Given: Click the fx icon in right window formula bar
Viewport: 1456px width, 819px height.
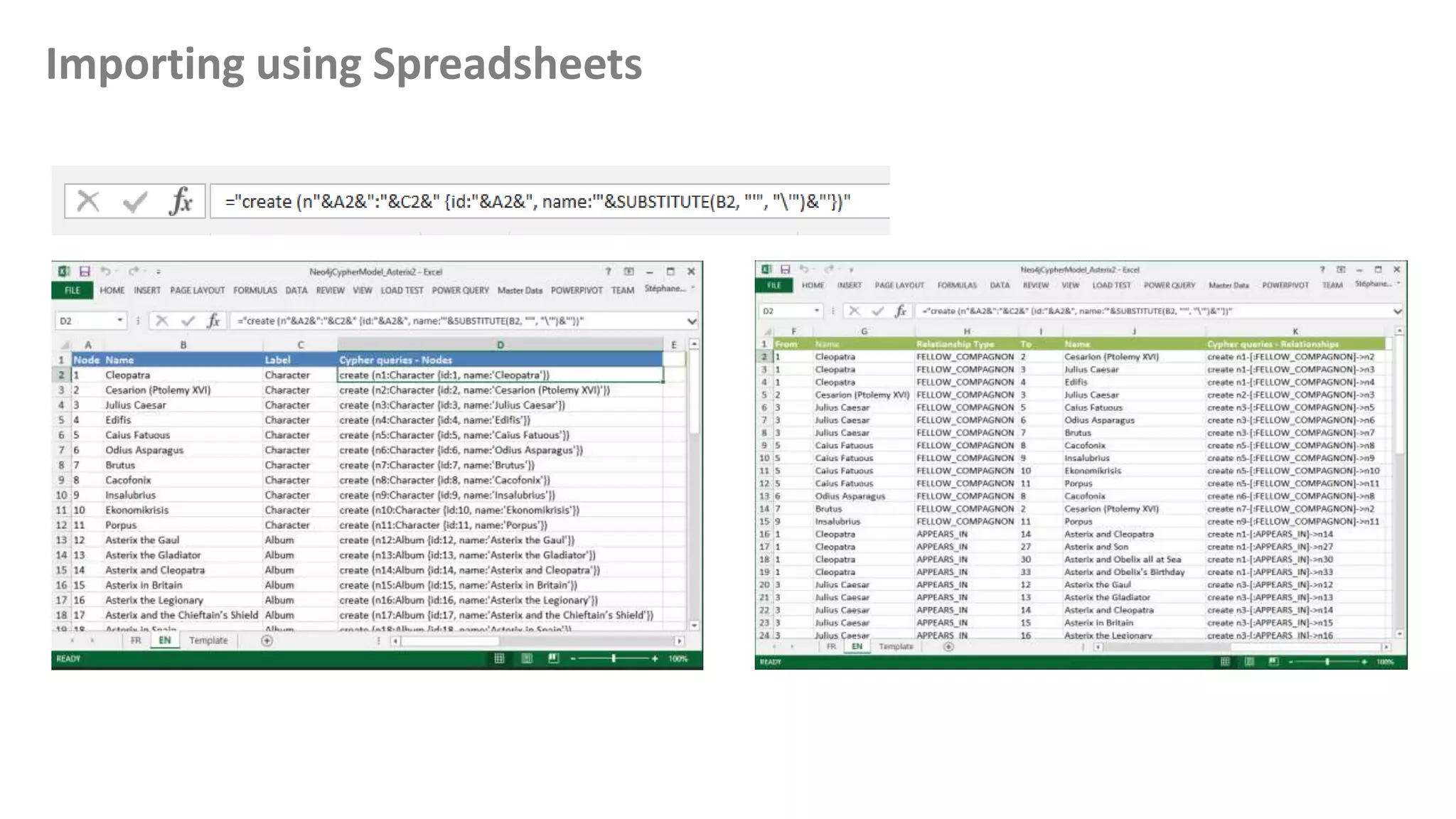Looking at the screenshot, I should (x=901, y=311).
